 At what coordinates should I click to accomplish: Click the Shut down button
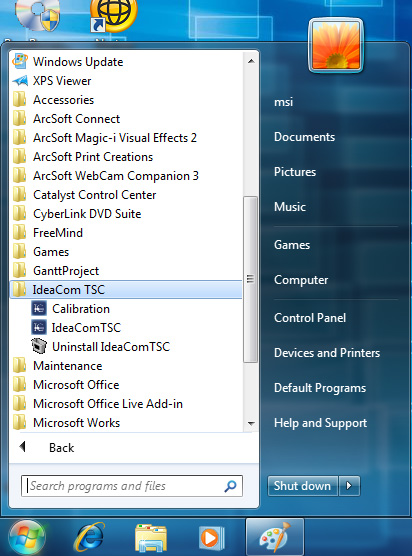click(x=302, y=485)
